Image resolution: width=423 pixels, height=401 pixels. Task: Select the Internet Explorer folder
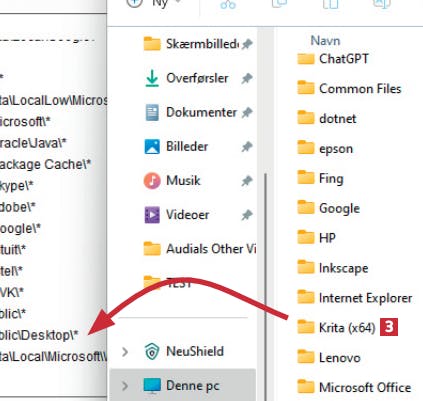pos(355,298)
